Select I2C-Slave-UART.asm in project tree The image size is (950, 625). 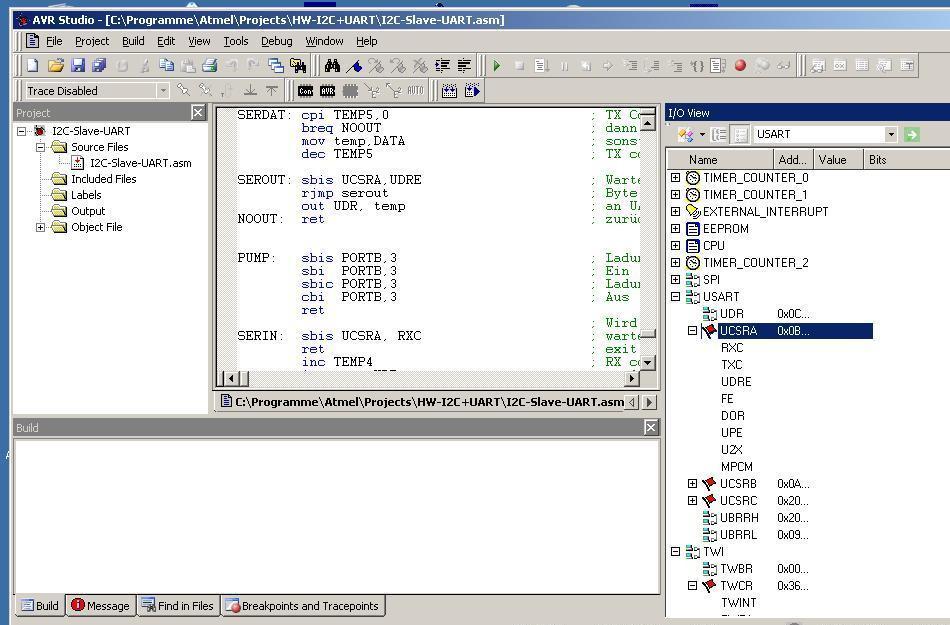pyautogui.click(x=140, y=163)
